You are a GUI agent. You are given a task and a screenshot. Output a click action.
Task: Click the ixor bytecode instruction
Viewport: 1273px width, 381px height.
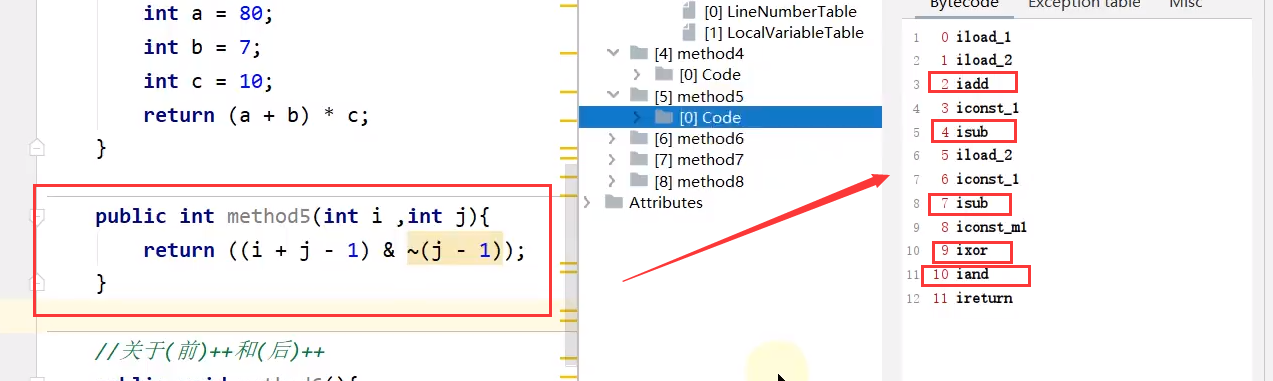972,250
